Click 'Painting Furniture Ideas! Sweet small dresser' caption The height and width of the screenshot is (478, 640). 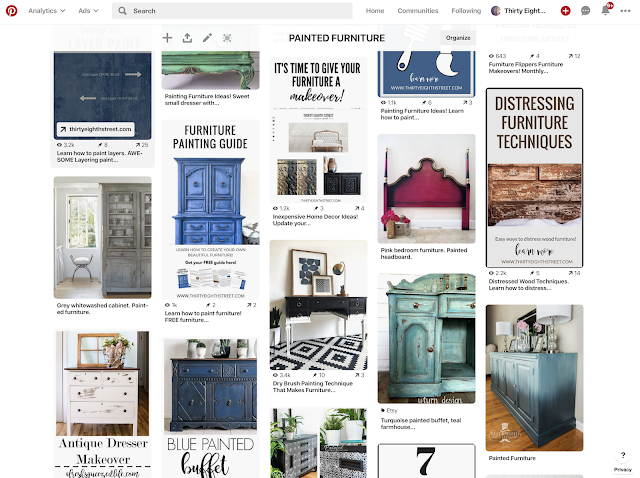click(207, 100)
